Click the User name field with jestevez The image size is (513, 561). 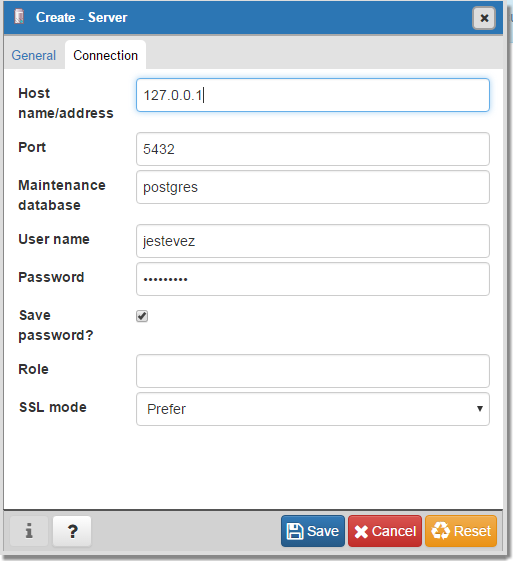[313, 241]
